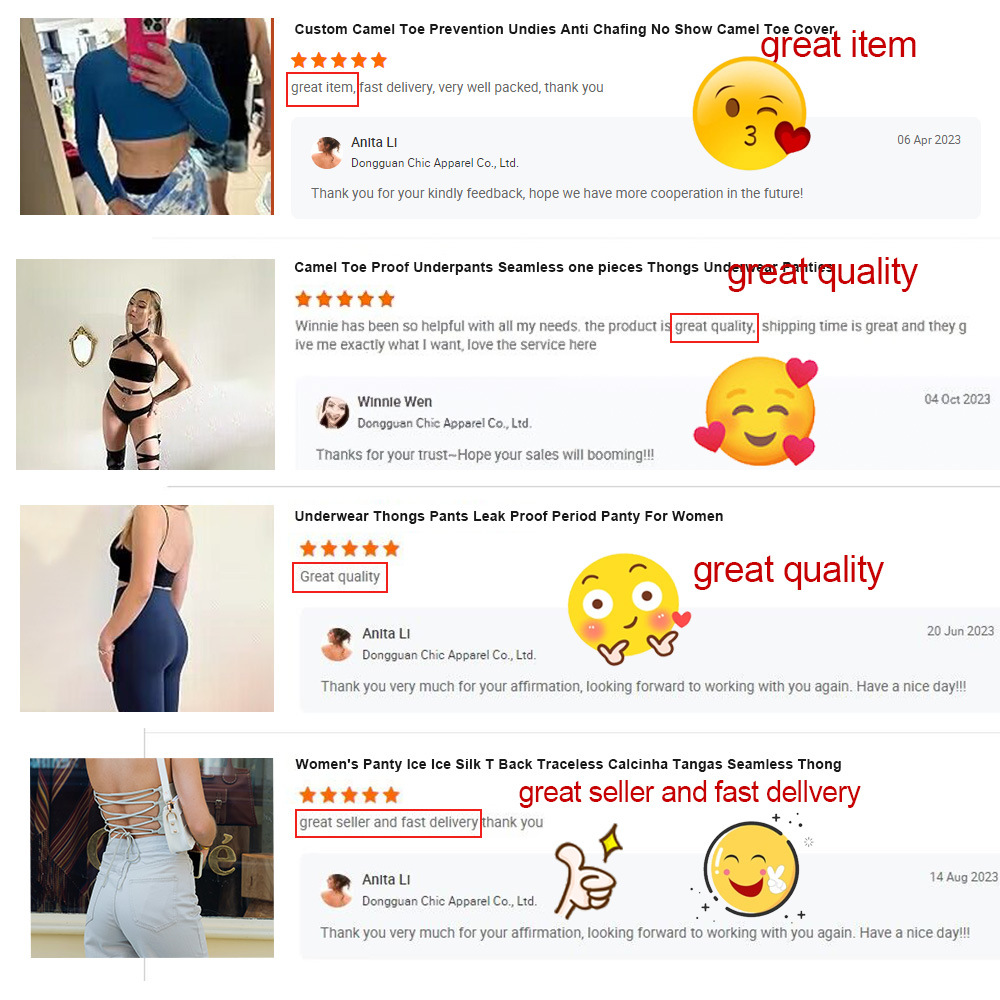Open Women's Panty Ice Silk T Back title

click(568, 764)
